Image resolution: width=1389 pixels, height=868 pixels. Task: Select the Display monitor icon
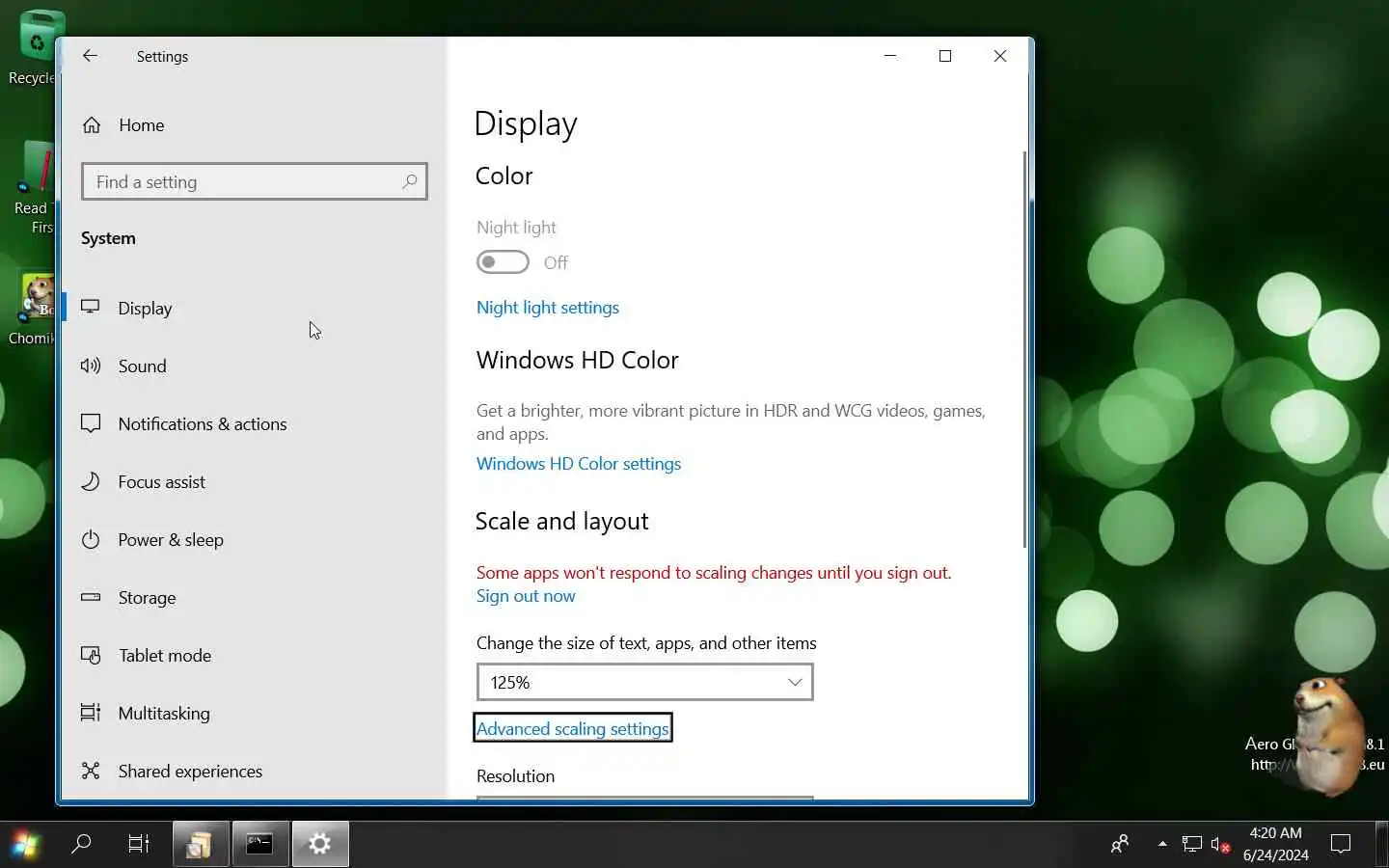tap(91, 308)
